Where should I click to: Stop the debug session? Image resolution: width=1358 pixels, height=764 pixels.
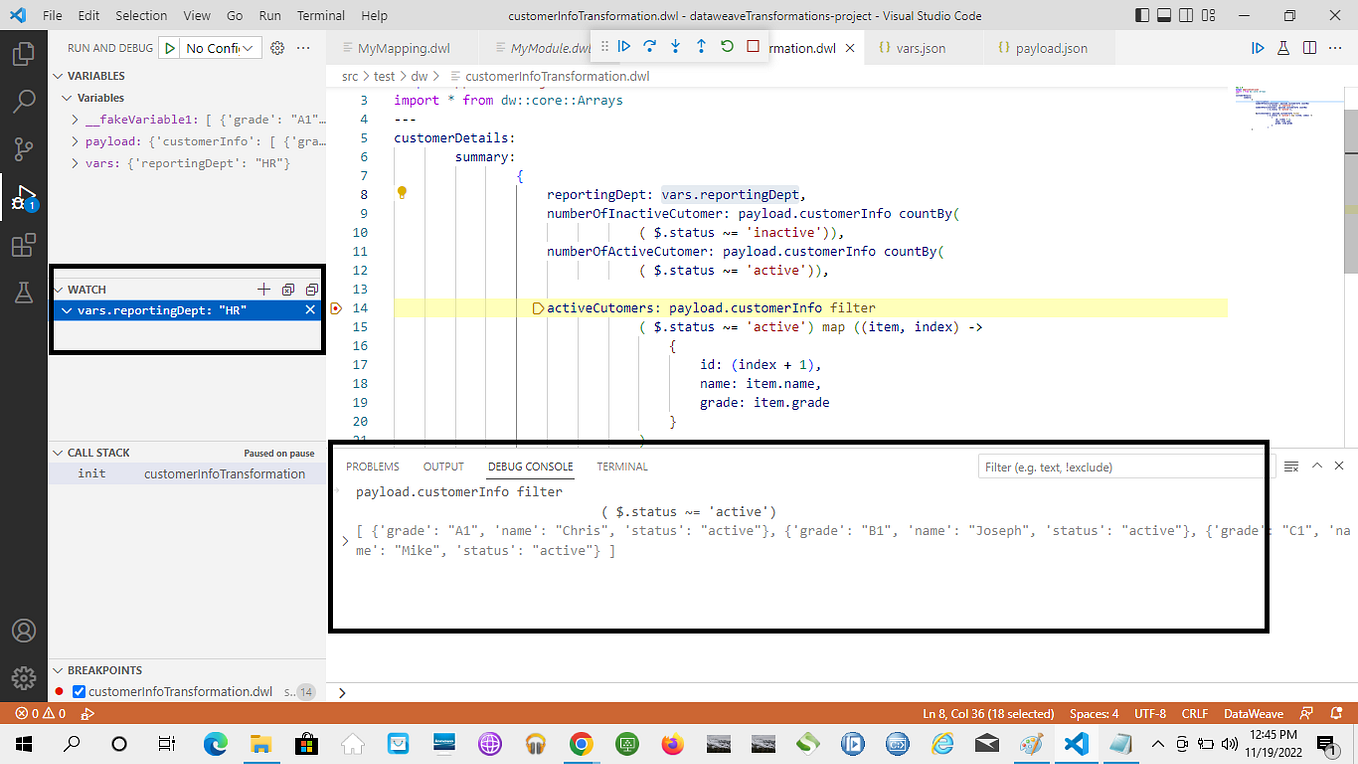[755, 46]
